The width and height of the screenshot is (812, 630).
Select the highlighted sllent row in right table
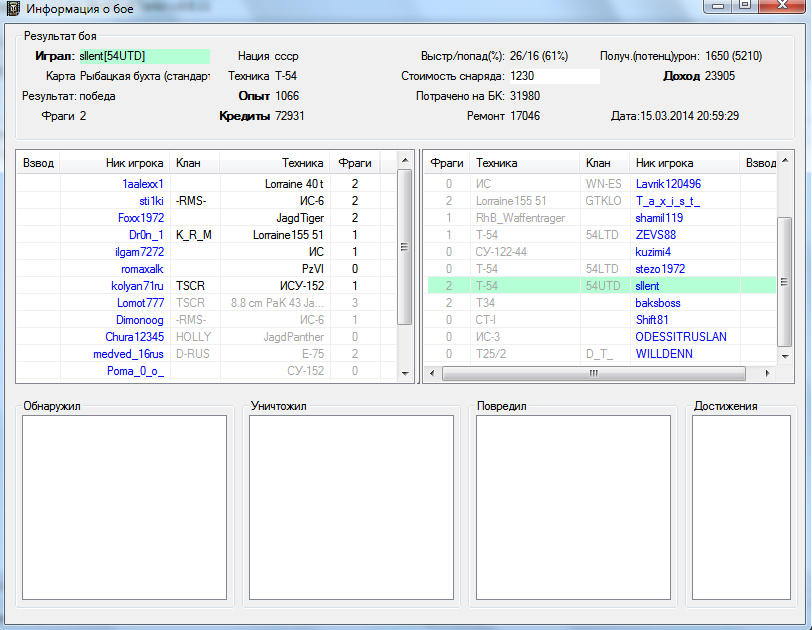click(x=602, y=286)
